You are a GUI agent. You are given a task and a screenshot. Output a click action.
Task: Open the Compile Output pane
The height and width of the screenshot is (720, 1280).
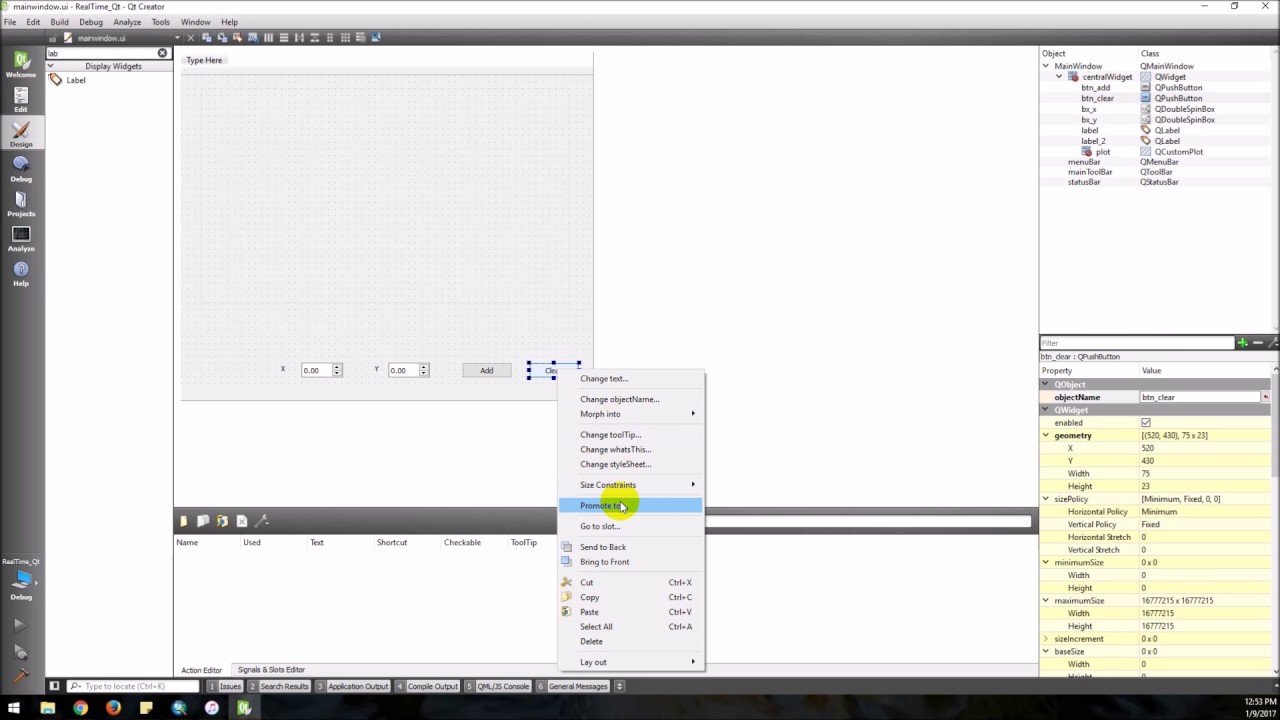[427, 686]
